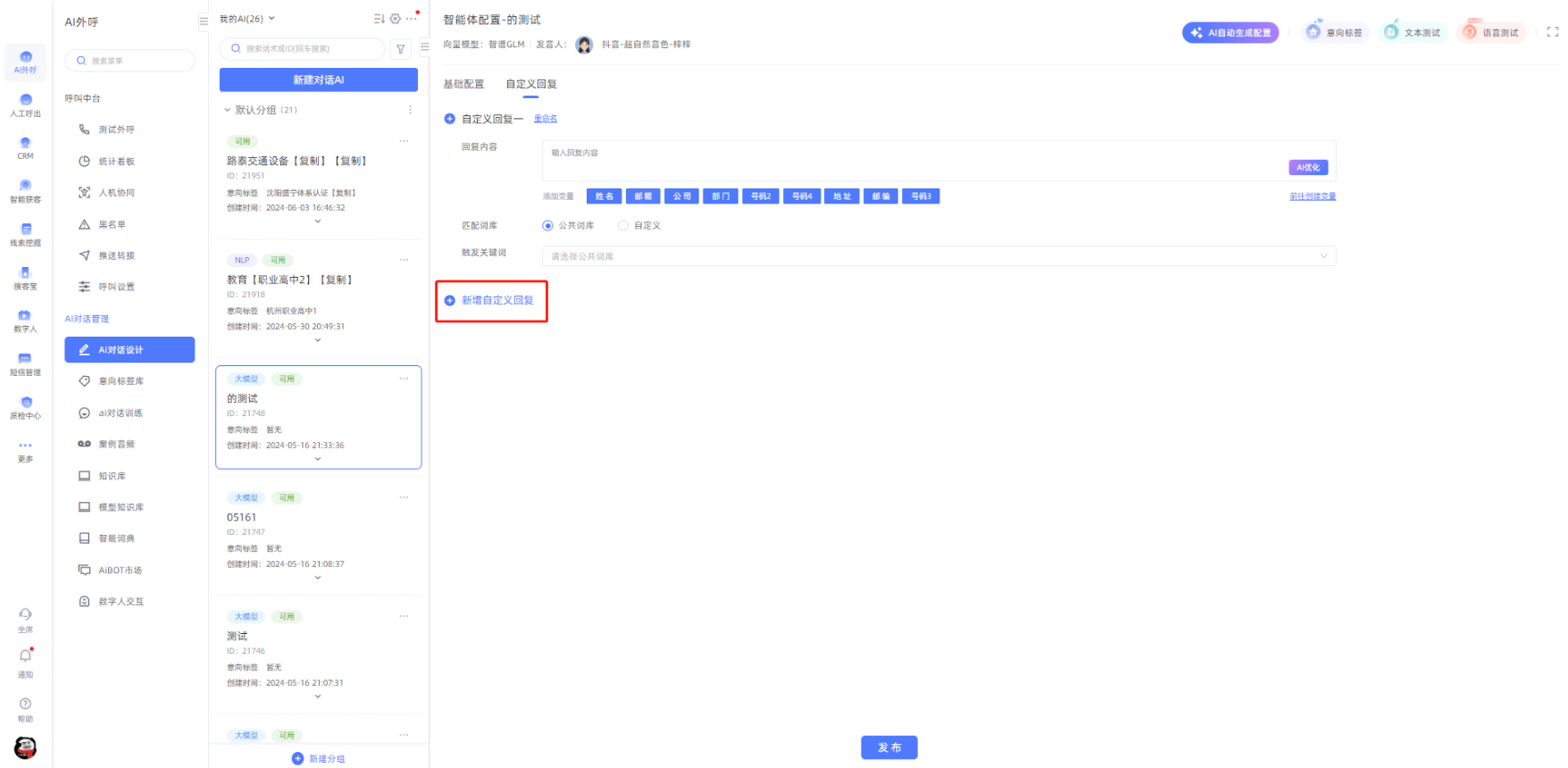
Task: Click the 发布 button
Action: click(x=888, y=747)
